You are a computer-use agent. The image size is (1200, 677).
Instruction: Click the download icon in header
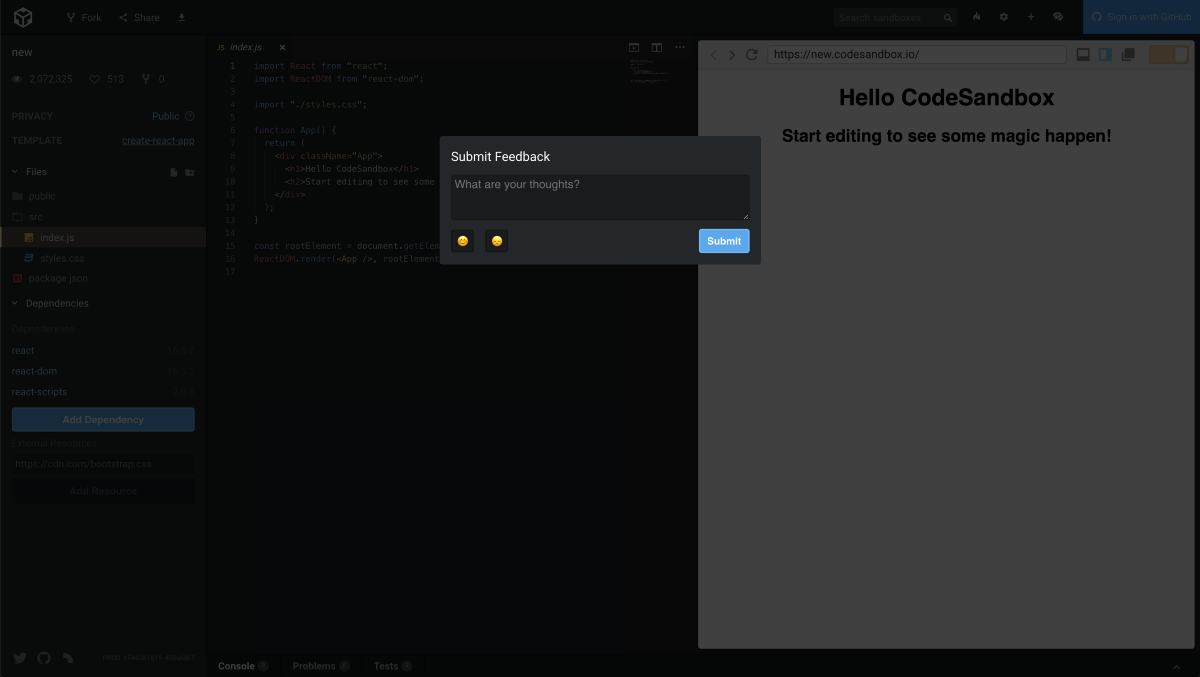(181, 18)
